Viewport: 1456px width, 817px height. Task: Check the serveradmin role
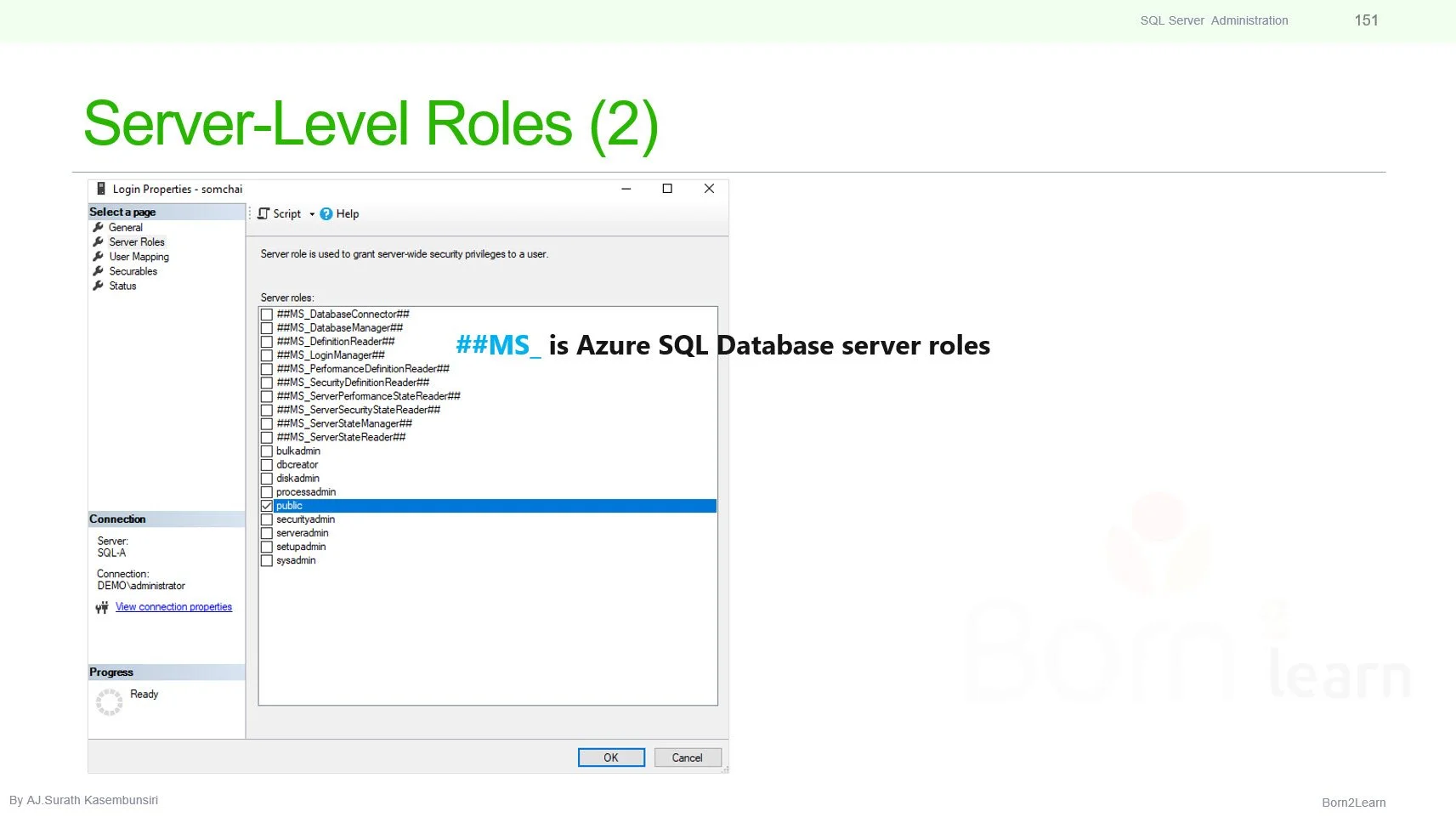[x=267, y=533]
